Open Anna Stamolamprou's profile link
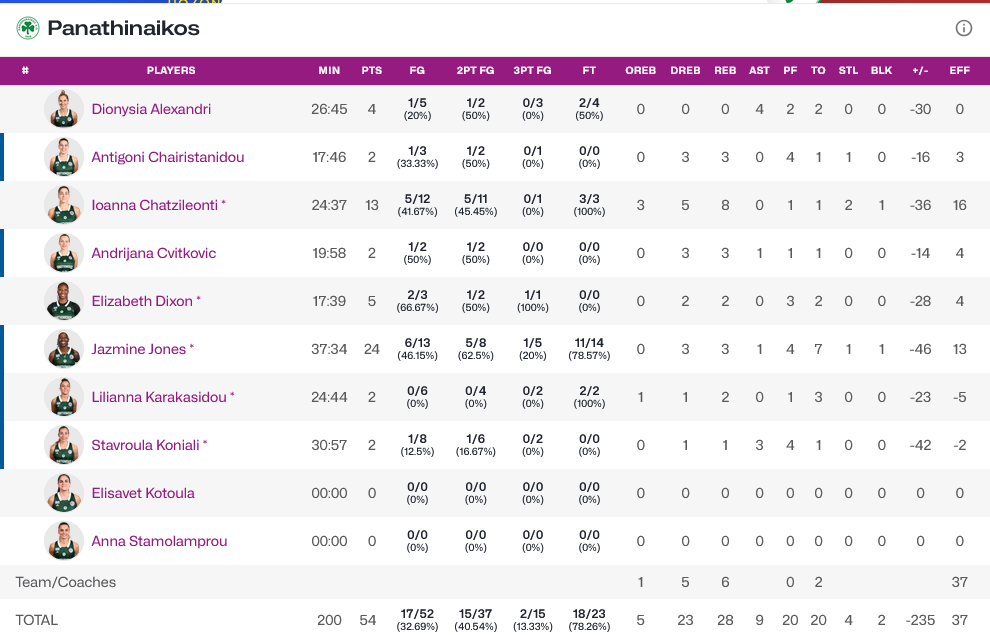 coord(159,541)
